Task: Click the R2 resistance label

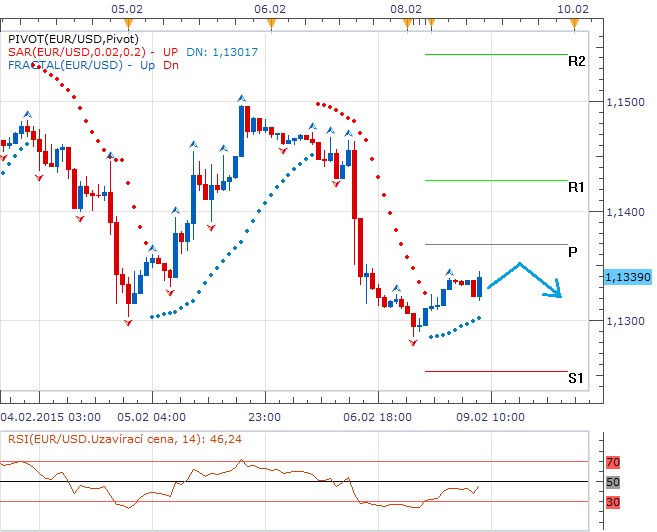Action: click(576, 62)
